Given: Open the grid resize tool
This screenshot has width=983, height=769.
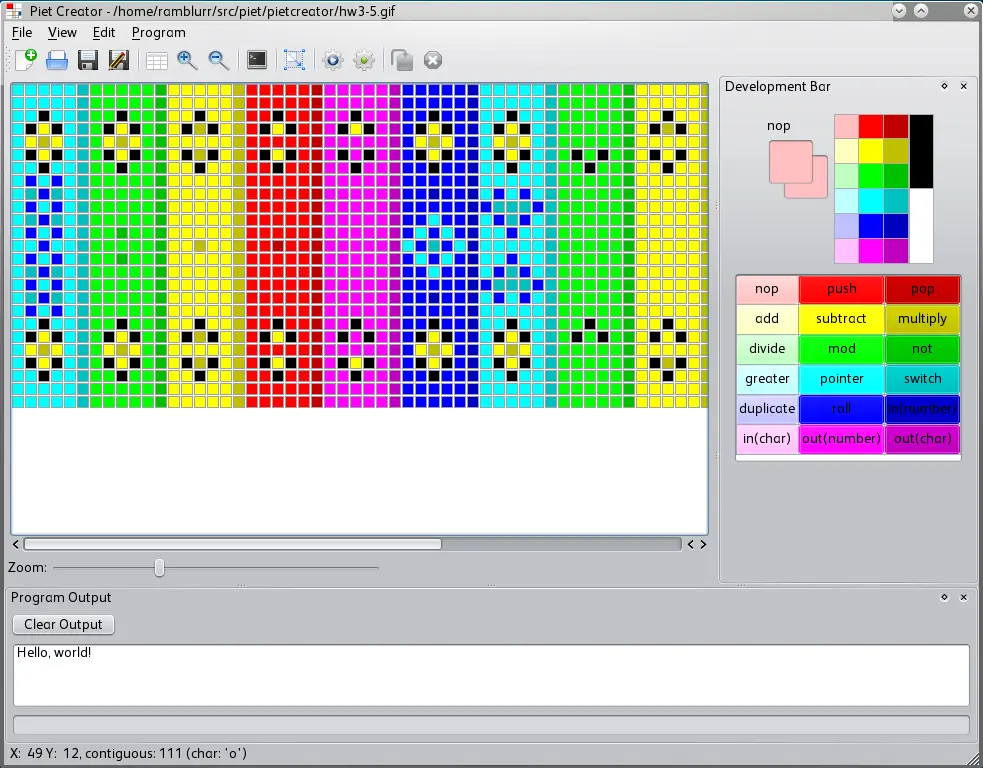Looking at the screenshot, I should 156,60.
